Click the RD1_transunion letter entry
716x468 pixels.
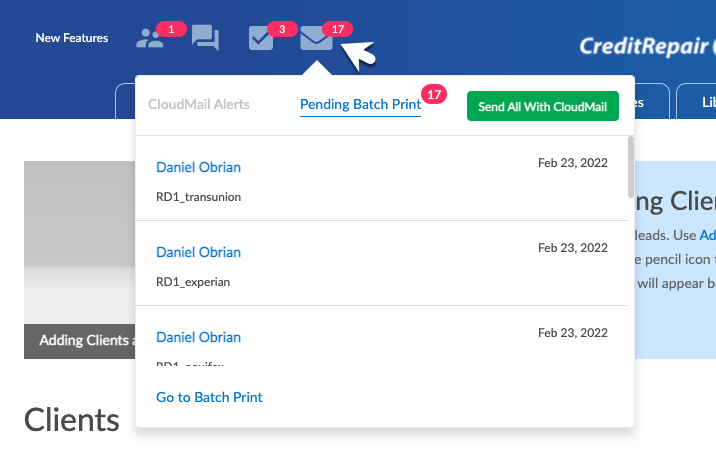click(x=198, y=197)
